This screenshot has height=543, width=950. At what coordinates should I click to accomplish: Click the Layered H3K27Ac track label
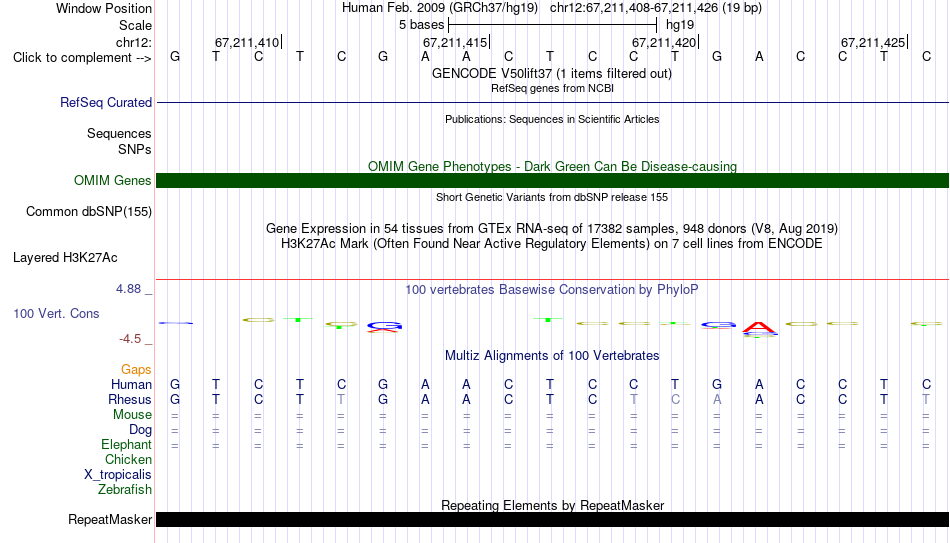pos(65,258)
